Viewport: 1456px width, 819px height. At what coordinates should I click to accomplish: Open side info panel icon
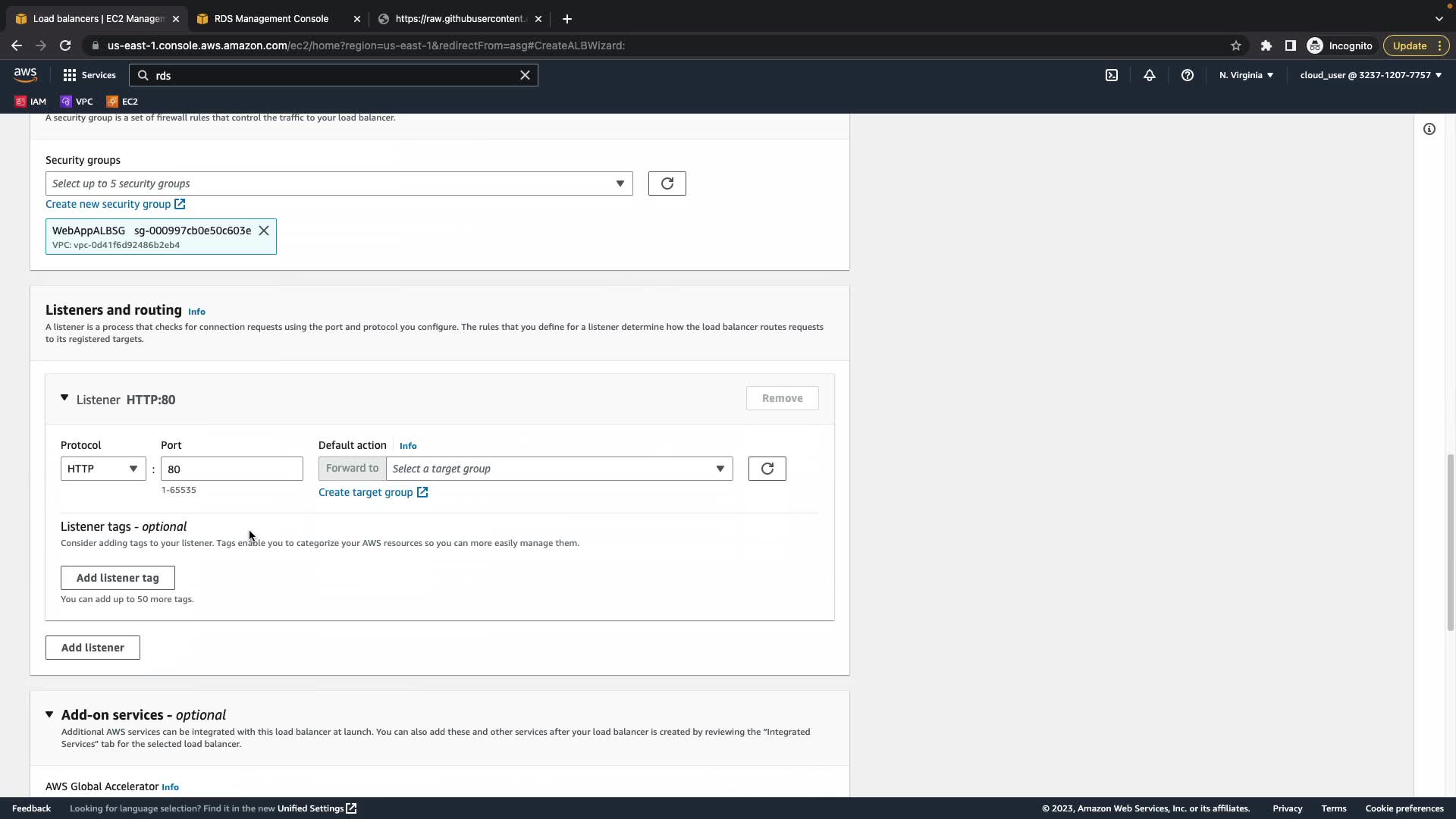(x=1429, y=129)
